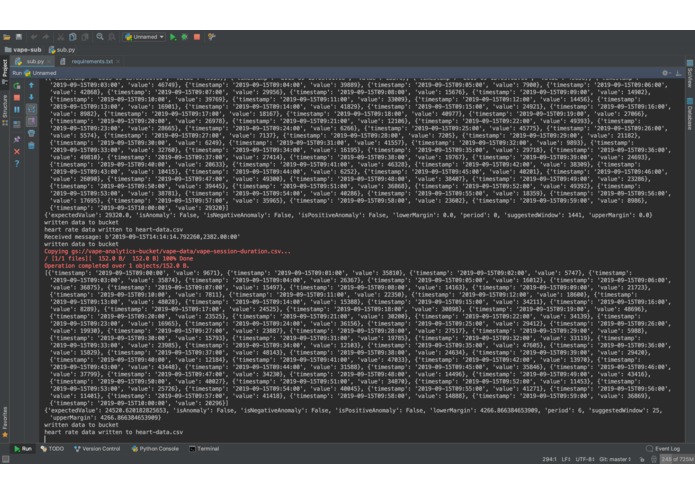Close the sub.py editor tab
The width and height of the screenshot is (695, 494).
tap(49, 62)
